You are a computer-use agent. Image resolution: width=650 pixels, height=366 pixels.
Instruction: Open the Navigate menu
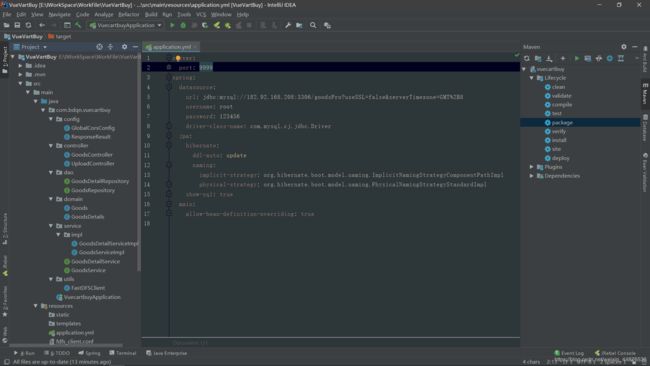[x=59, y=15]
